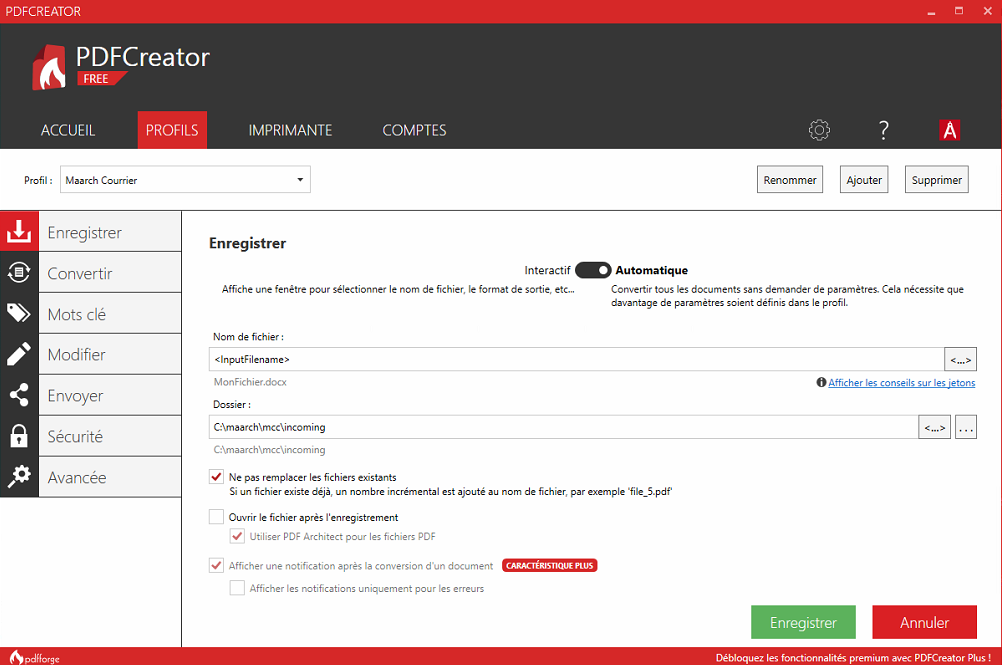Image resolution: width=1002 pixels, height=665 pixels.
Task: Open token list for Dossier field
Action: (x=934, y=427)
